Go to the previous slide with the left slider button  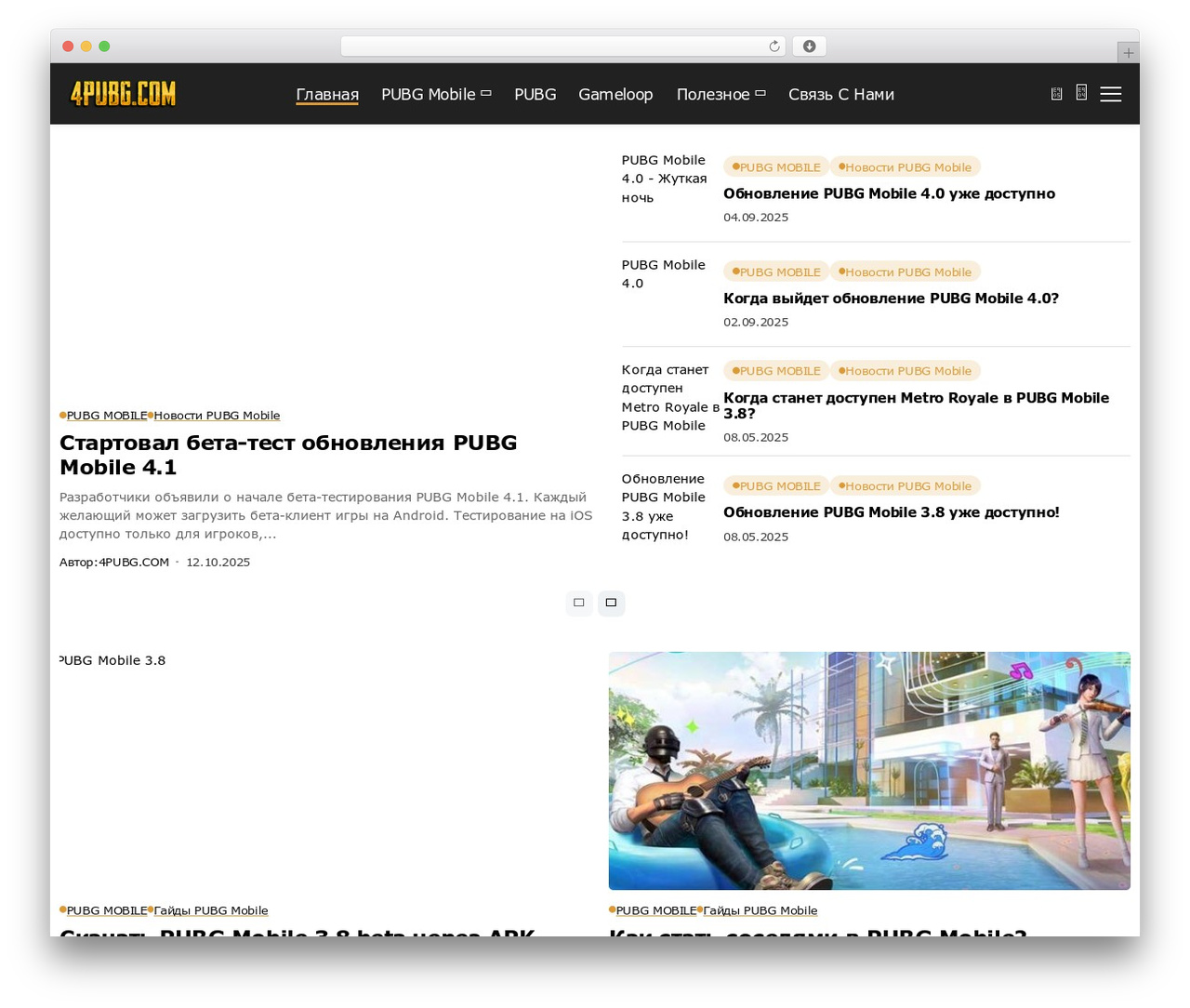point(578,603)
